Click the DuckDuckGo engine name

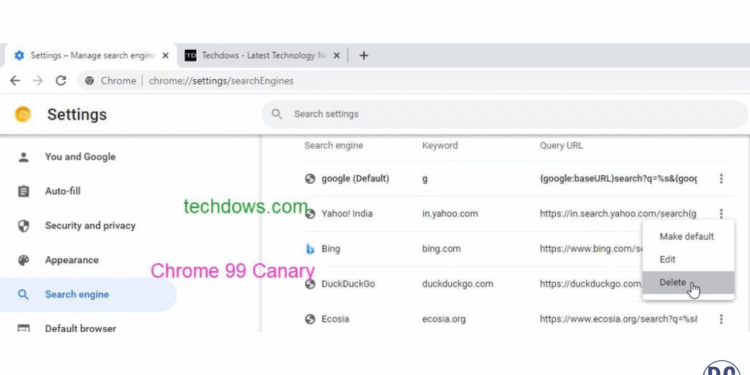[x=348, y=284]
